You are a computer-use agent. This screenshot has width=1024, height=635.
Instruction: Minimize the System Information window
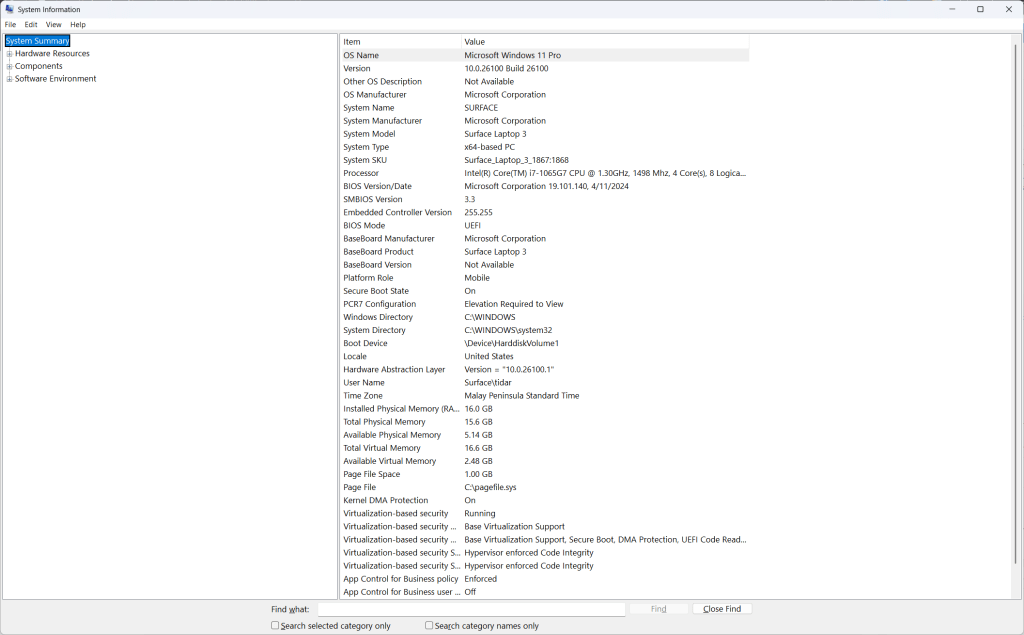(952, 9)
